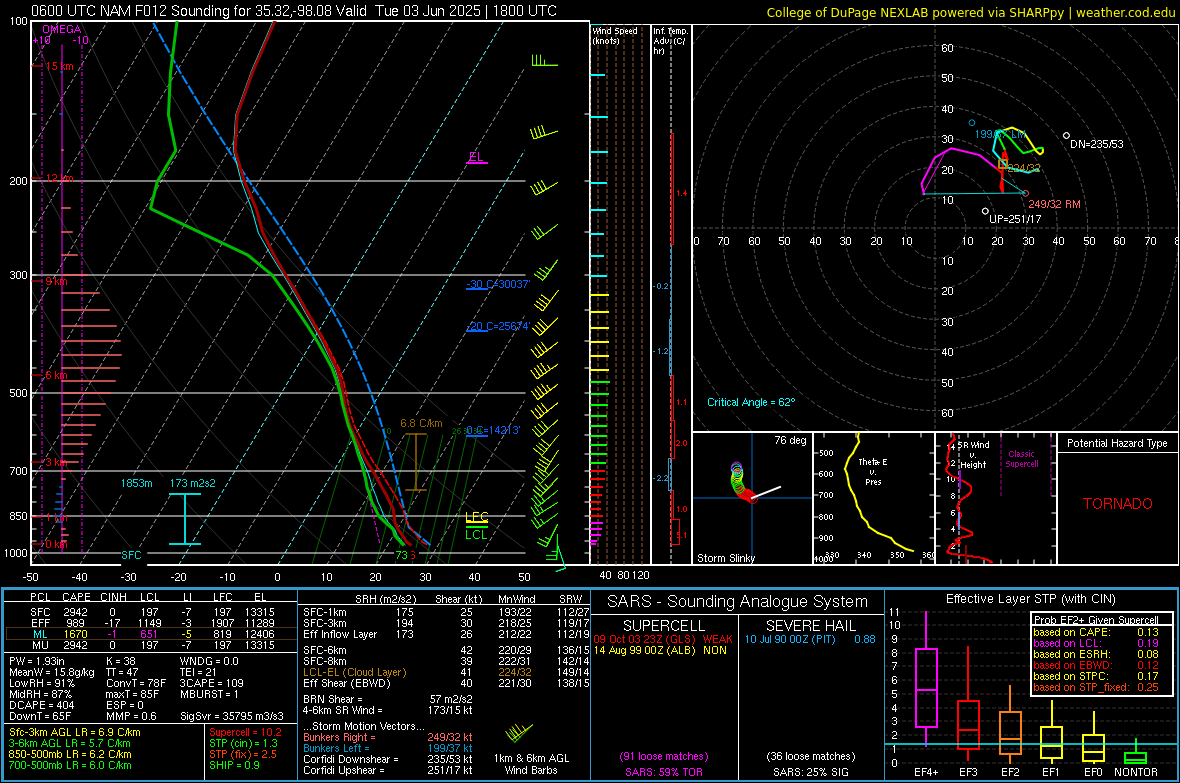Click the 'SR Wind v. Height' plot label
The width and height of the screenshot is (1180, 783).
coord(973,455)
